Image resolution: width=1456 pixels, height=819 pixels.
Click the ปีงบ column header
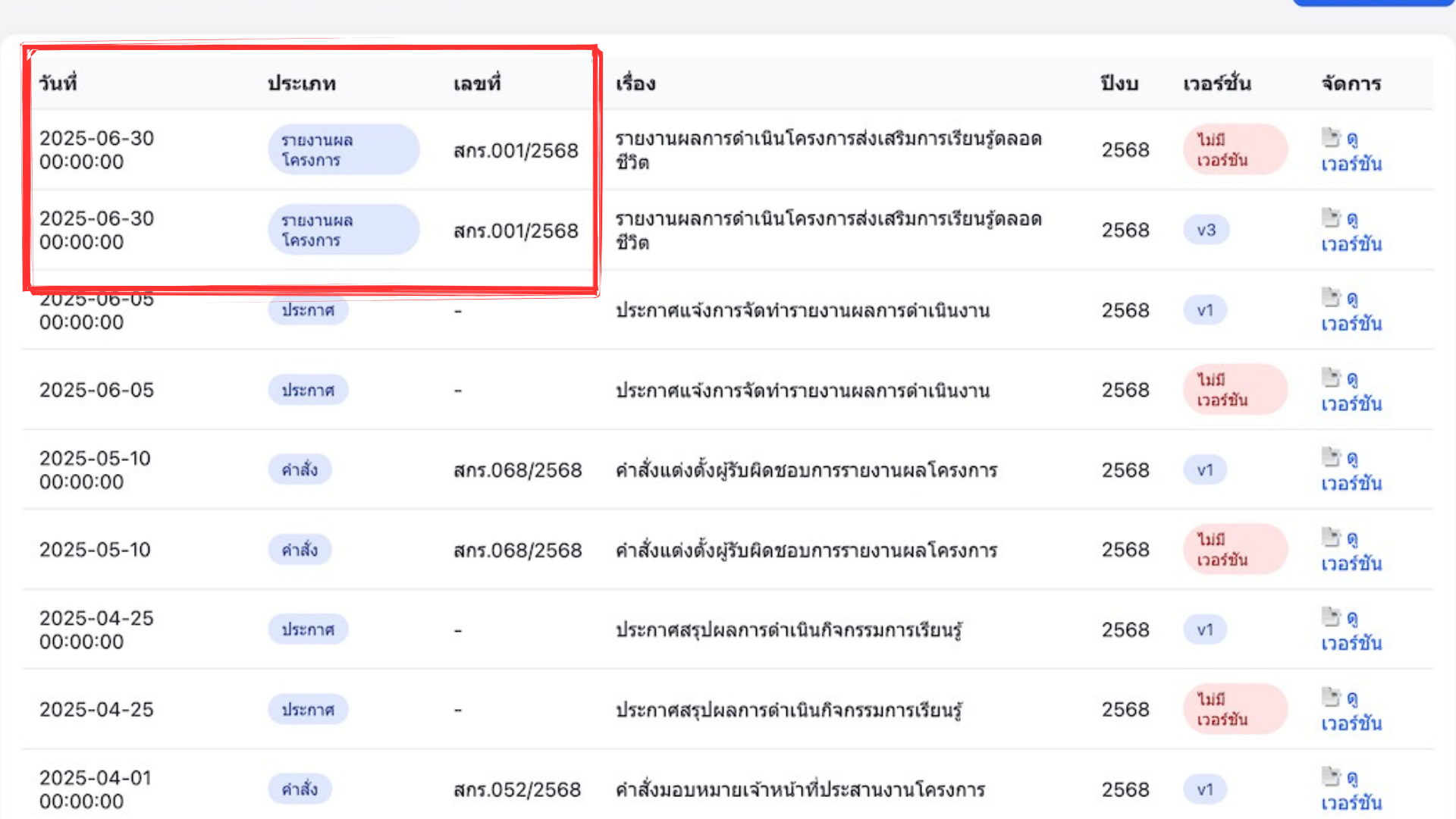coord(1119,83)
